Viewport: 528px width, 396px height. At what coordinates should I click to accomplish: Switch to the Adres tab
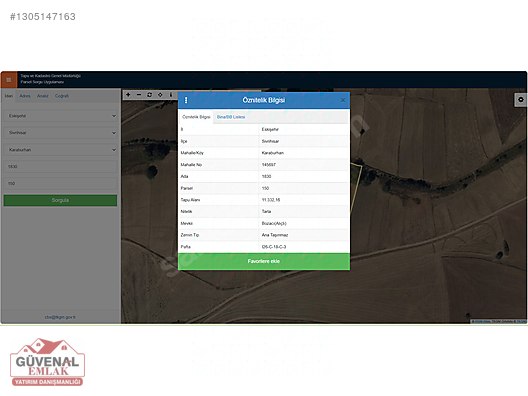[25, 96]
